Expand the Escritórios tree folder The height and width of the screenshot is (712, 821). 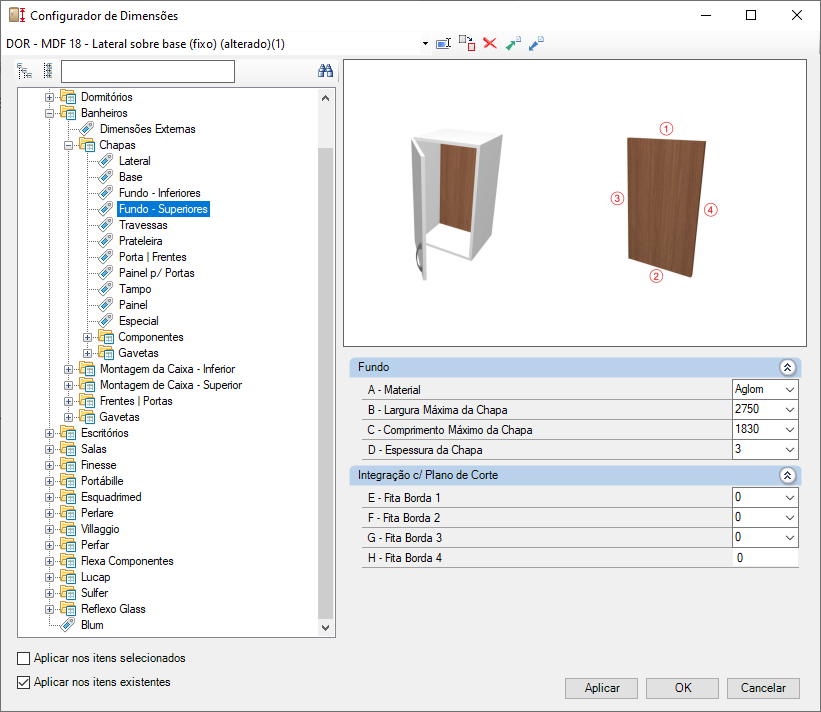click(49, 433)
